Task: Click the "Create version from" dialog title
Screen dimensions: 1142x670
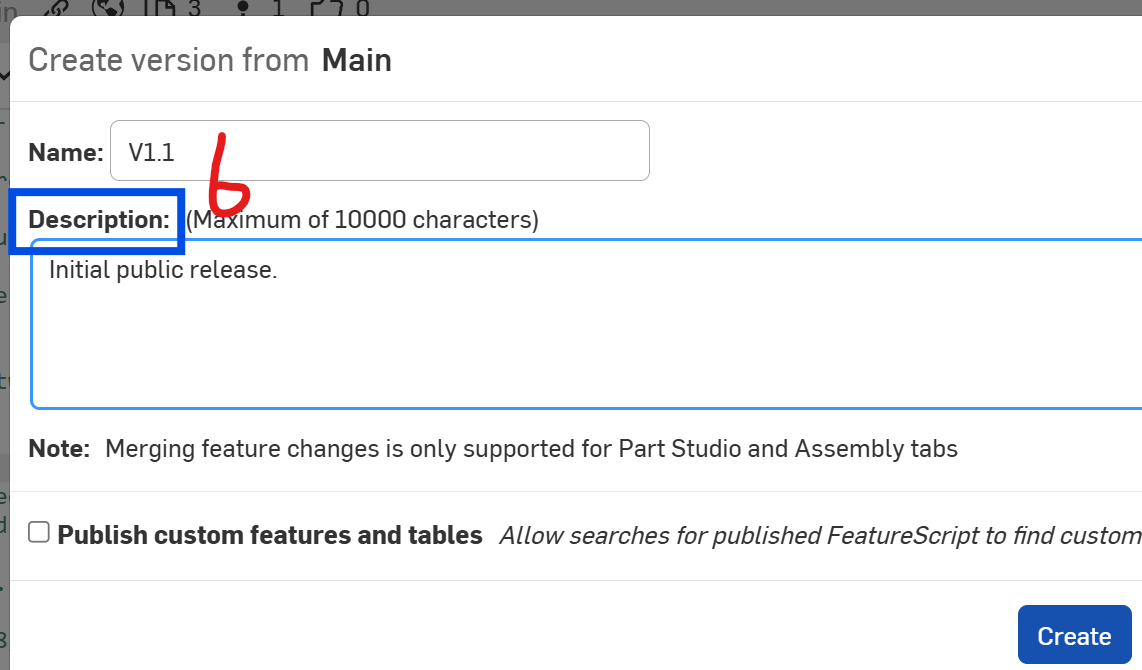Action: (168, 61)
